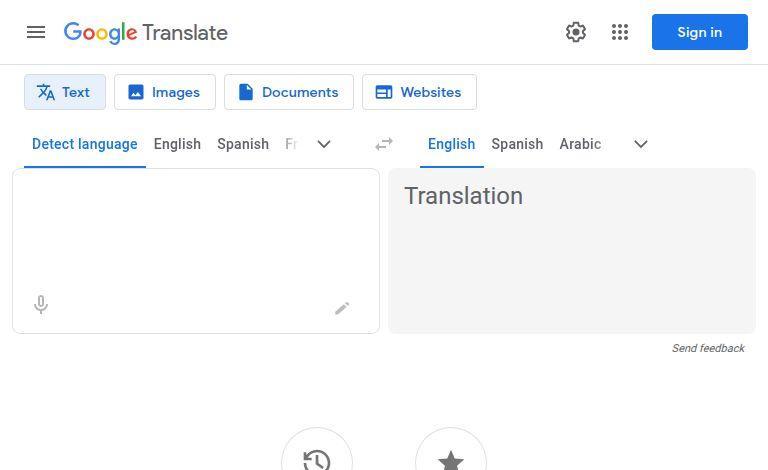Select Detect language as source

[x=85, y=144]
